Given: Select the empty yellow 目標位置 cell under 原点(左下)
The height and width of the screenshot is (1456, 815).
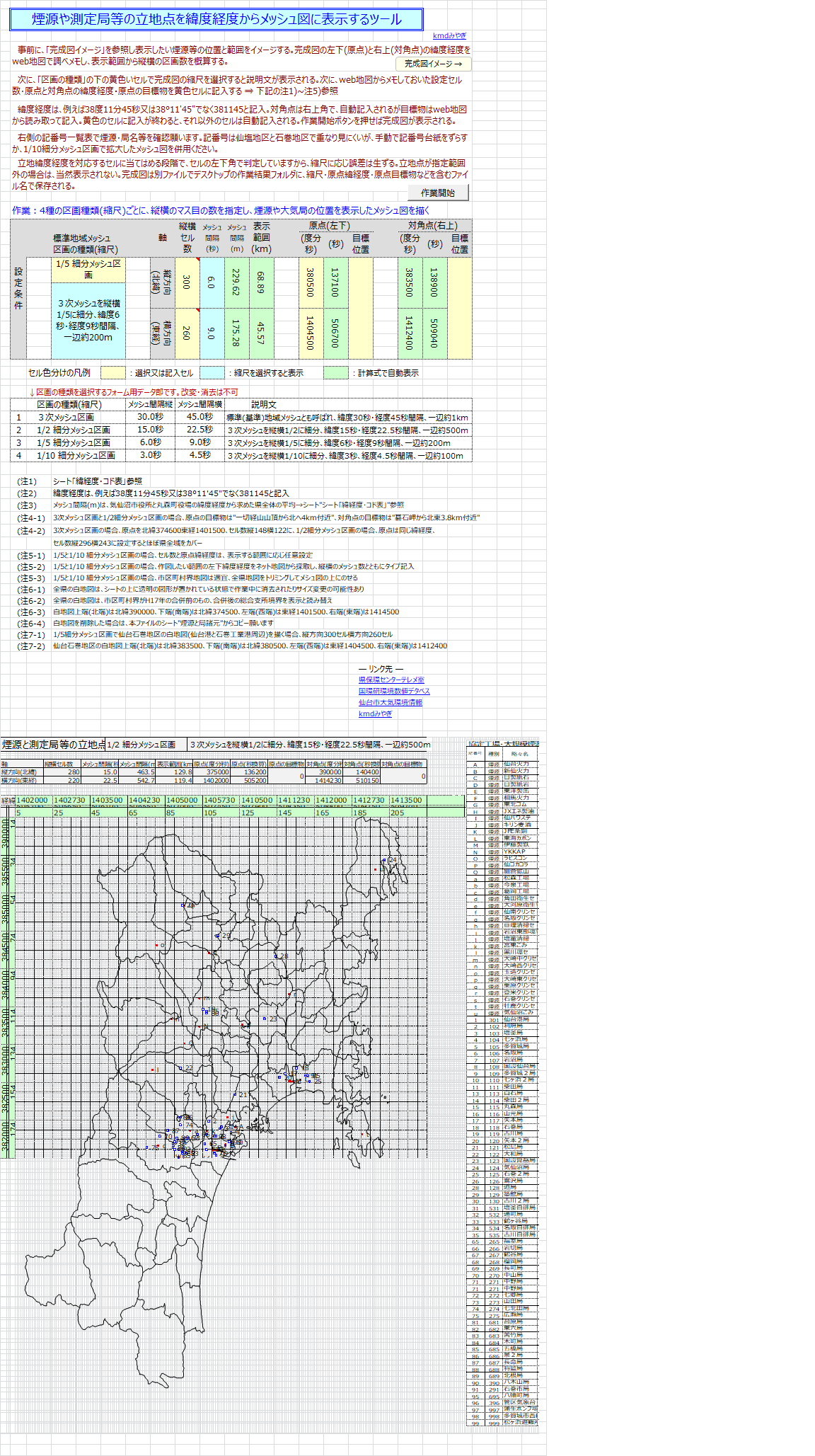Looking at the screenshot, I should (361, 308).
